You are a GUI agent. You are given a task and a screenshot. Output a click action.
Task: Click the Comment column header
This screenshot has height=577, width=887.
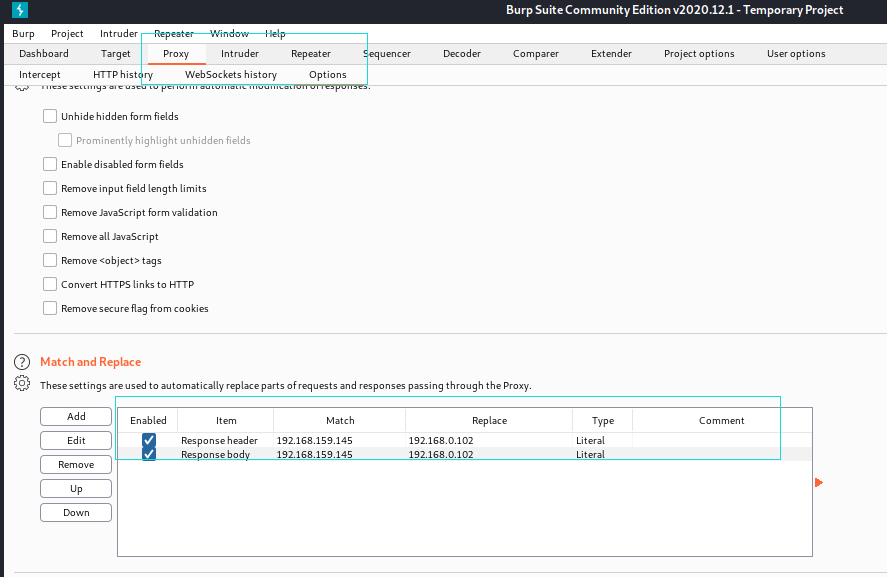[x=721, y=420]
